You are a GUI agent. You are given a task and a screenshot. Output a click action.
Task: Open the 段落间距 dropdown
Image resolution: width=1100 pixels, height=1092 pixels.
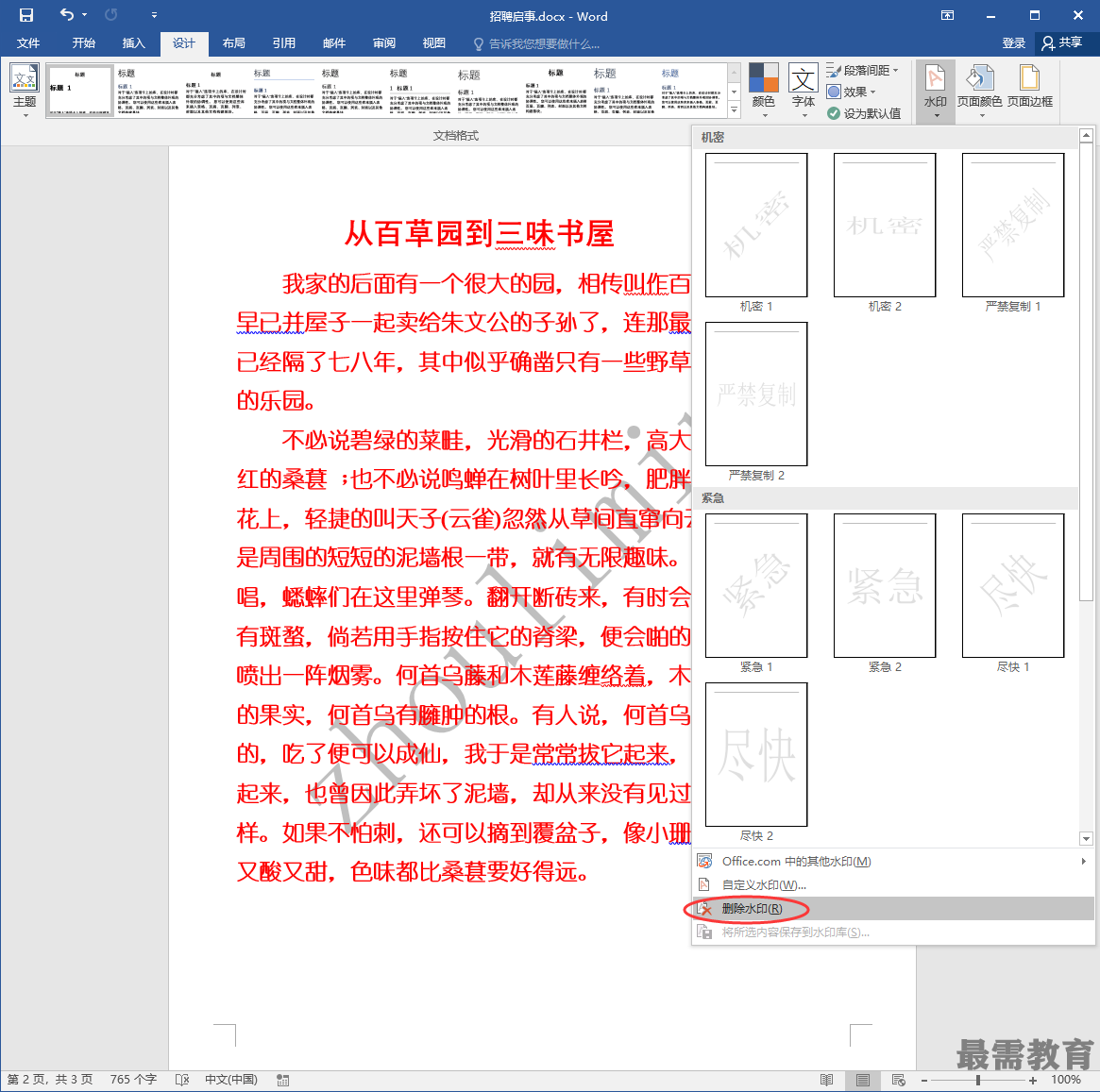pos(862,70)
